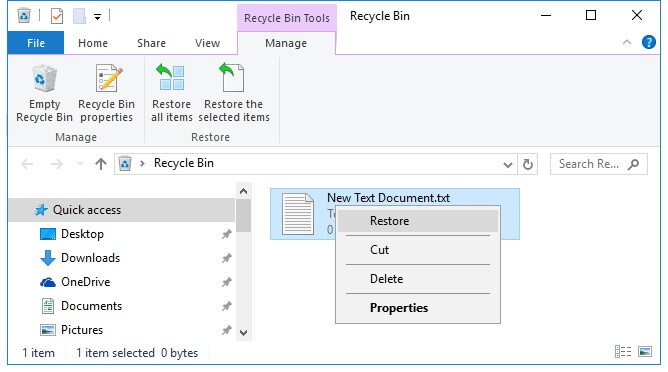Image resolution: width=668 pixels, height=372 pixels.
Task: Open the File tab
Action: pyautogui.click(x=36, y=43)
